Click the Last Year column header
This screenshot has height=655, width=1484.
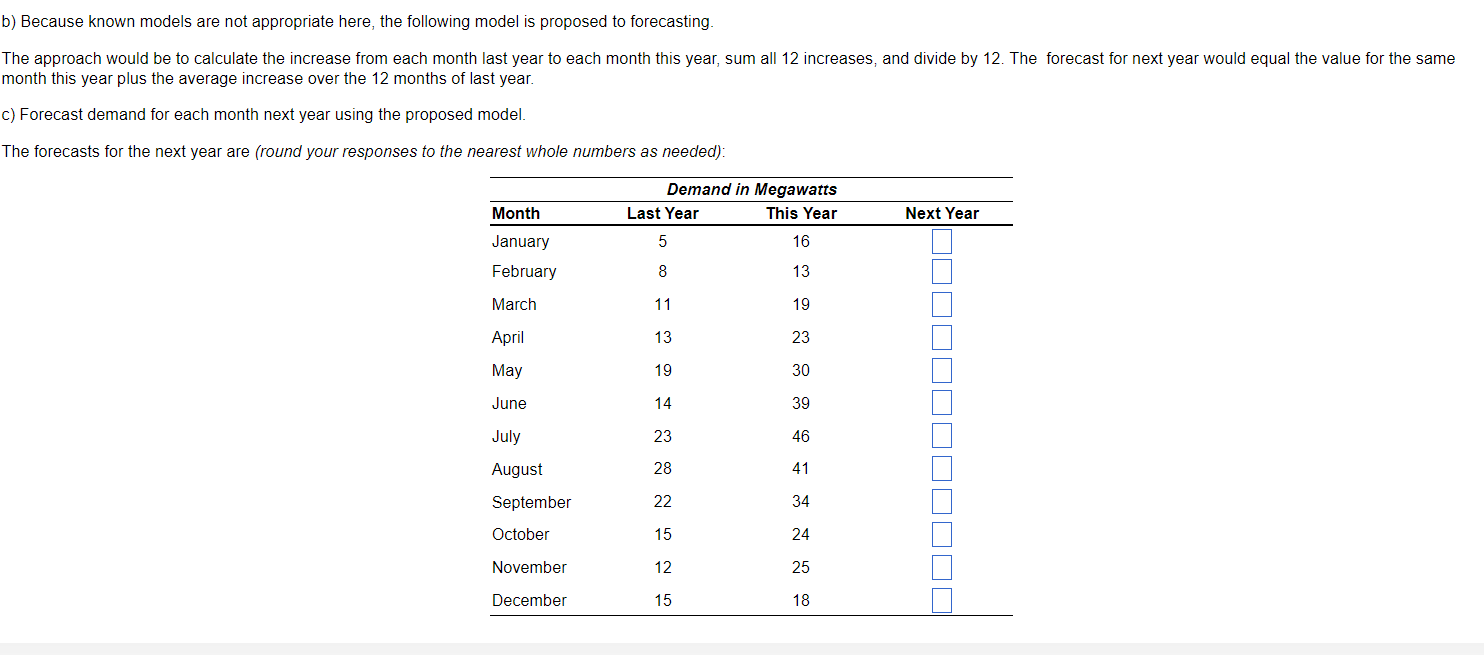coord(662,213)
